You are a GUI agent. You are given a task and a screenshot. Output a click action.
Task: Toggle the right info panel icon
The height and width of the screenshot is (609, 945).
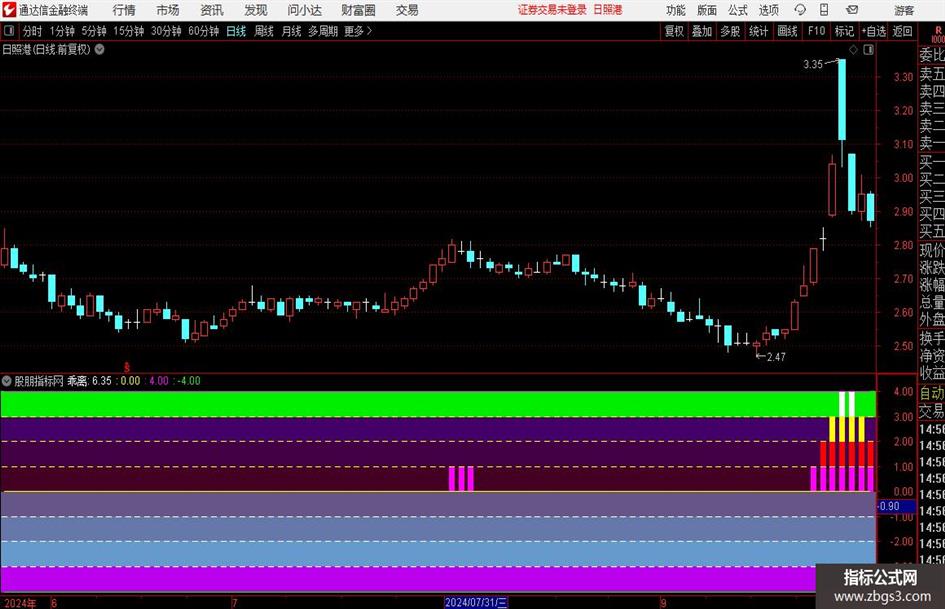868,50
